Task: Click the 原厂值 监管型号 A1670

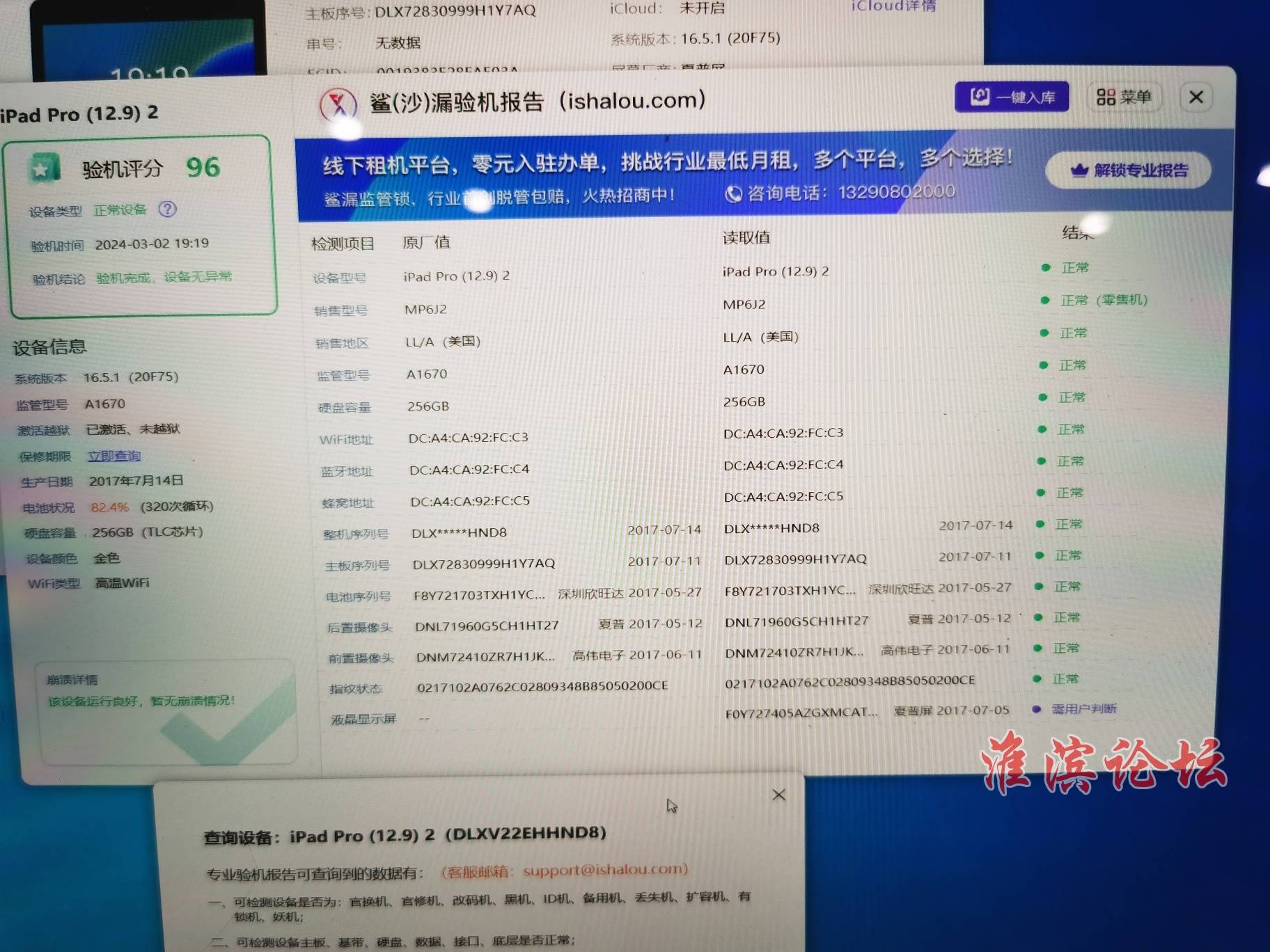Action: pyautogui.click(x=427, y=374)
